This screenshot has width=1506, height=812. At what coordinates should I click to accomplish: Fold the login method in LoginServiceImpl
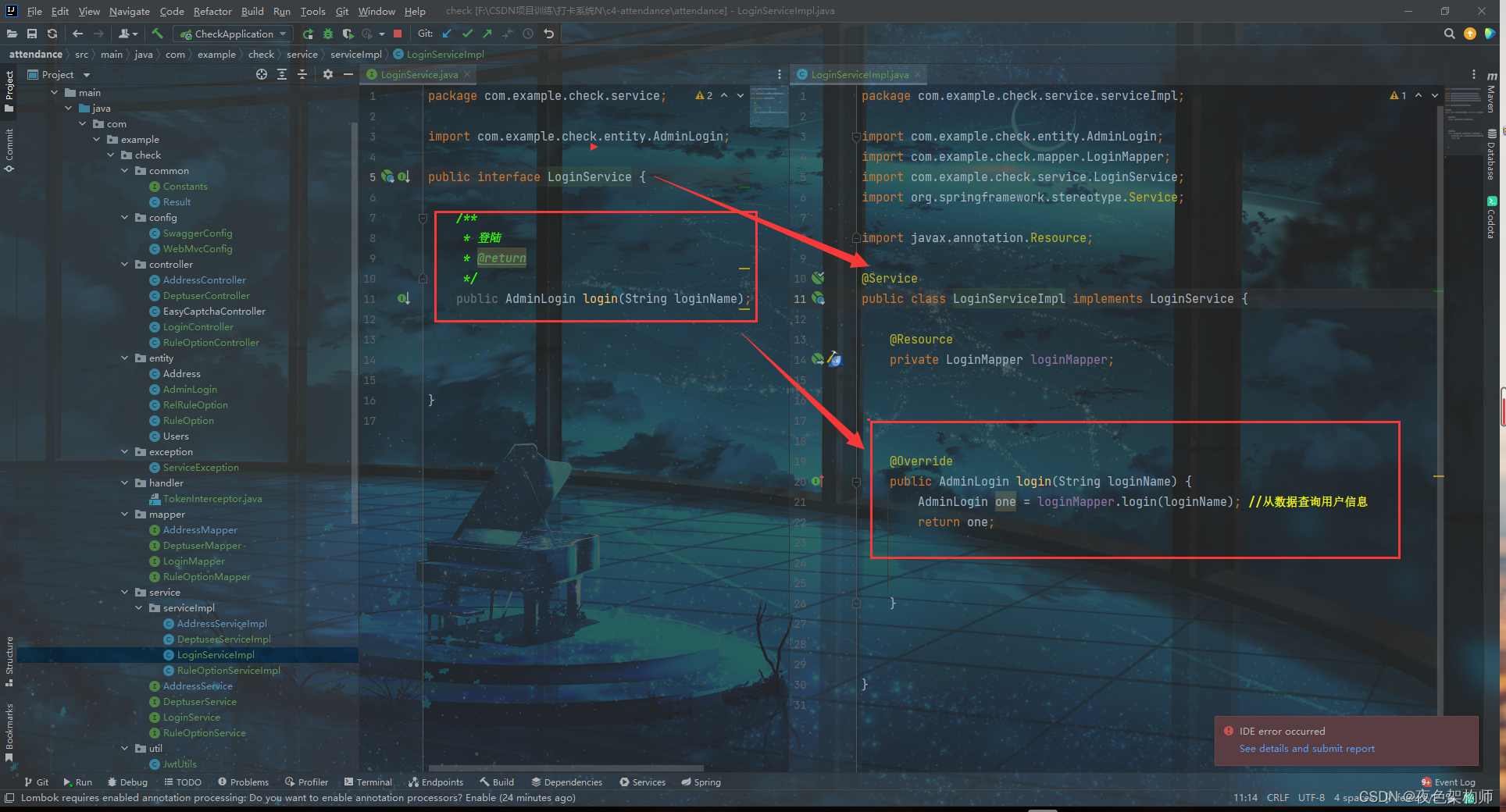[856, 482]
